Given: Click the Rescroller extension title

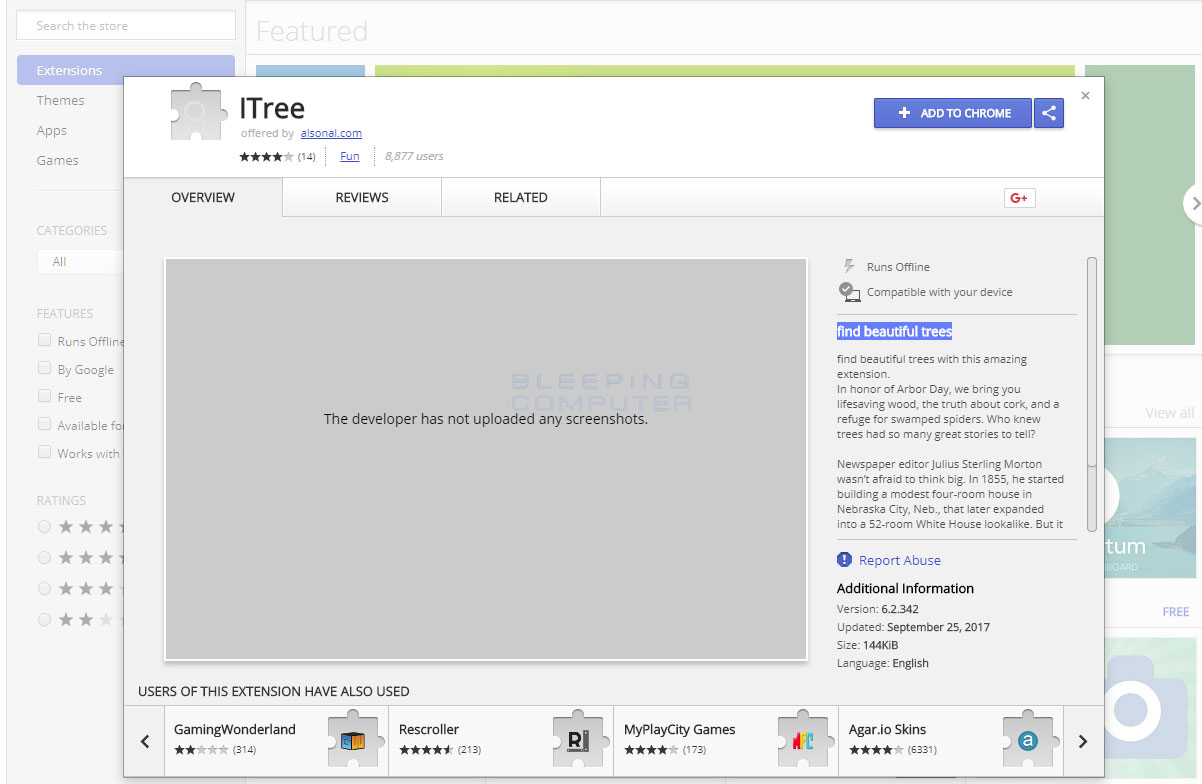Looking at the screenshot, I should tap(429, 729).
